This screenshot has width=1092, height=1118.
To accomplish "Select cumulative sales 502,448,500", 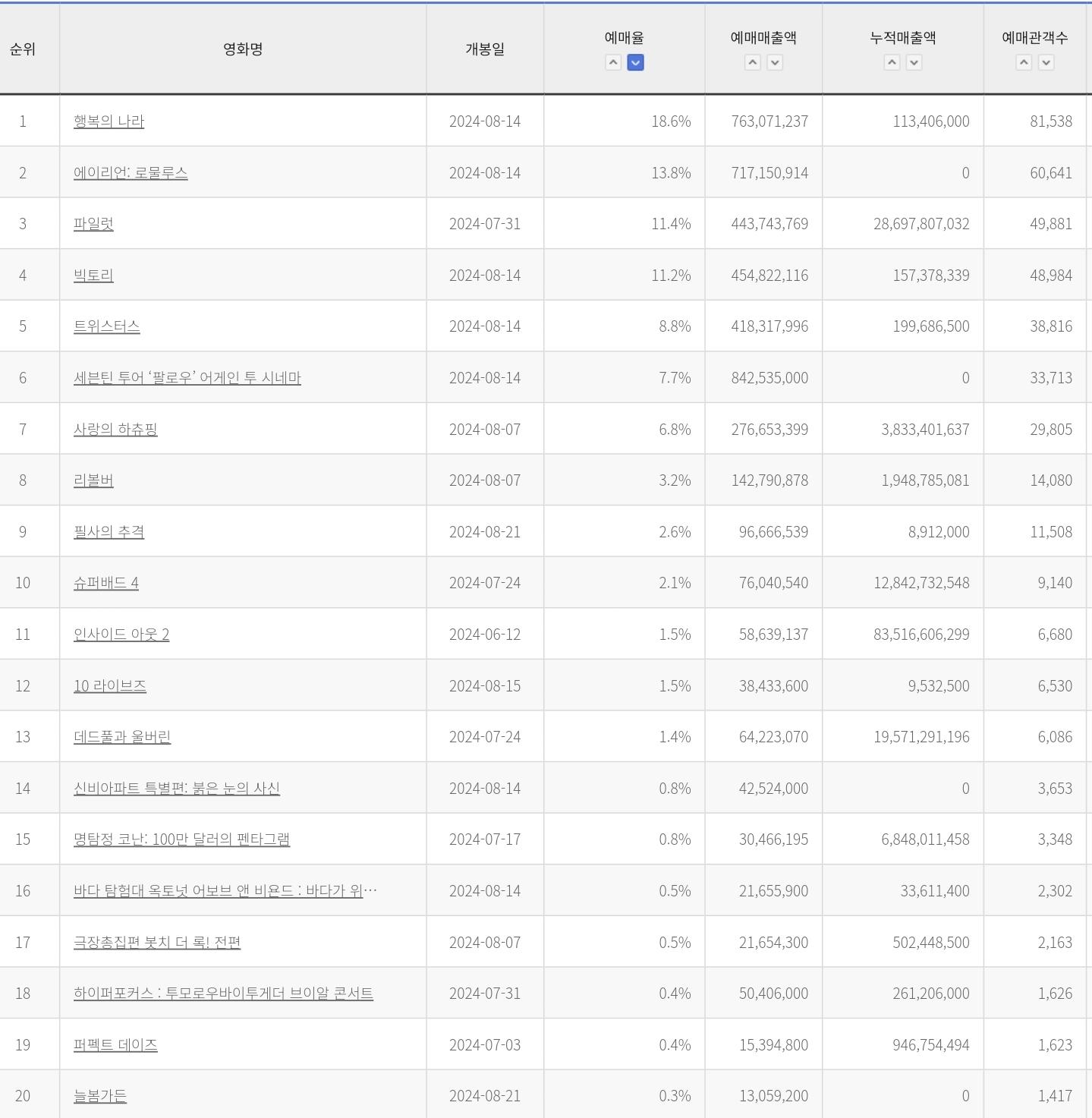I will pos(931,943).
